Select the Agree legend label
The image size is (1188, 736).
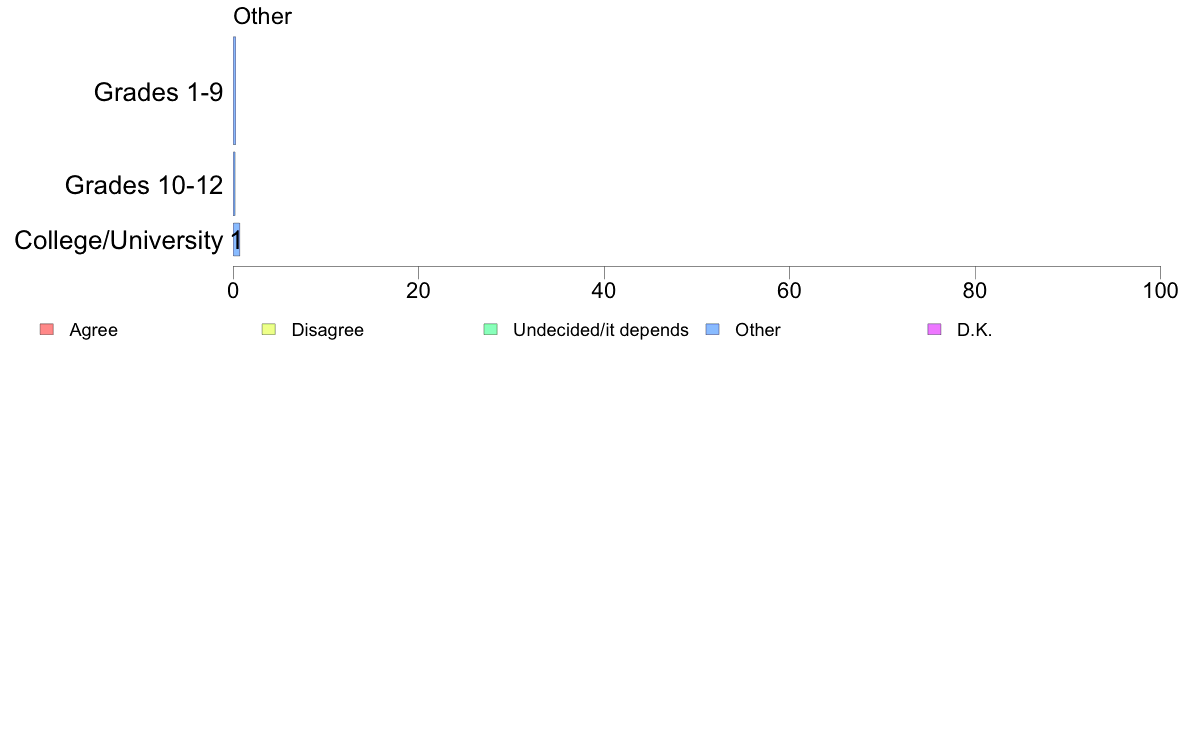[93, 330]
